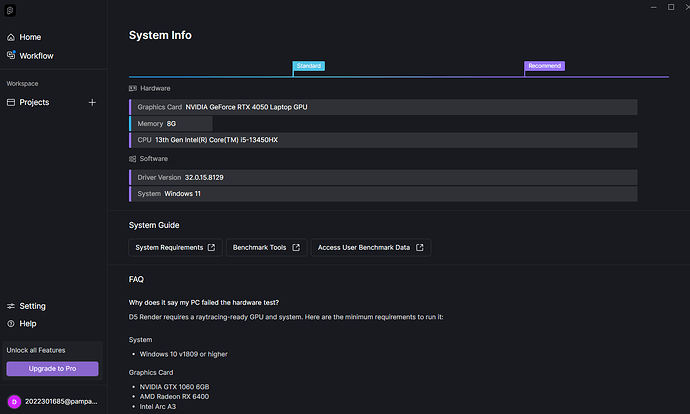Switch to the Workflow section

tap(36, 55)
